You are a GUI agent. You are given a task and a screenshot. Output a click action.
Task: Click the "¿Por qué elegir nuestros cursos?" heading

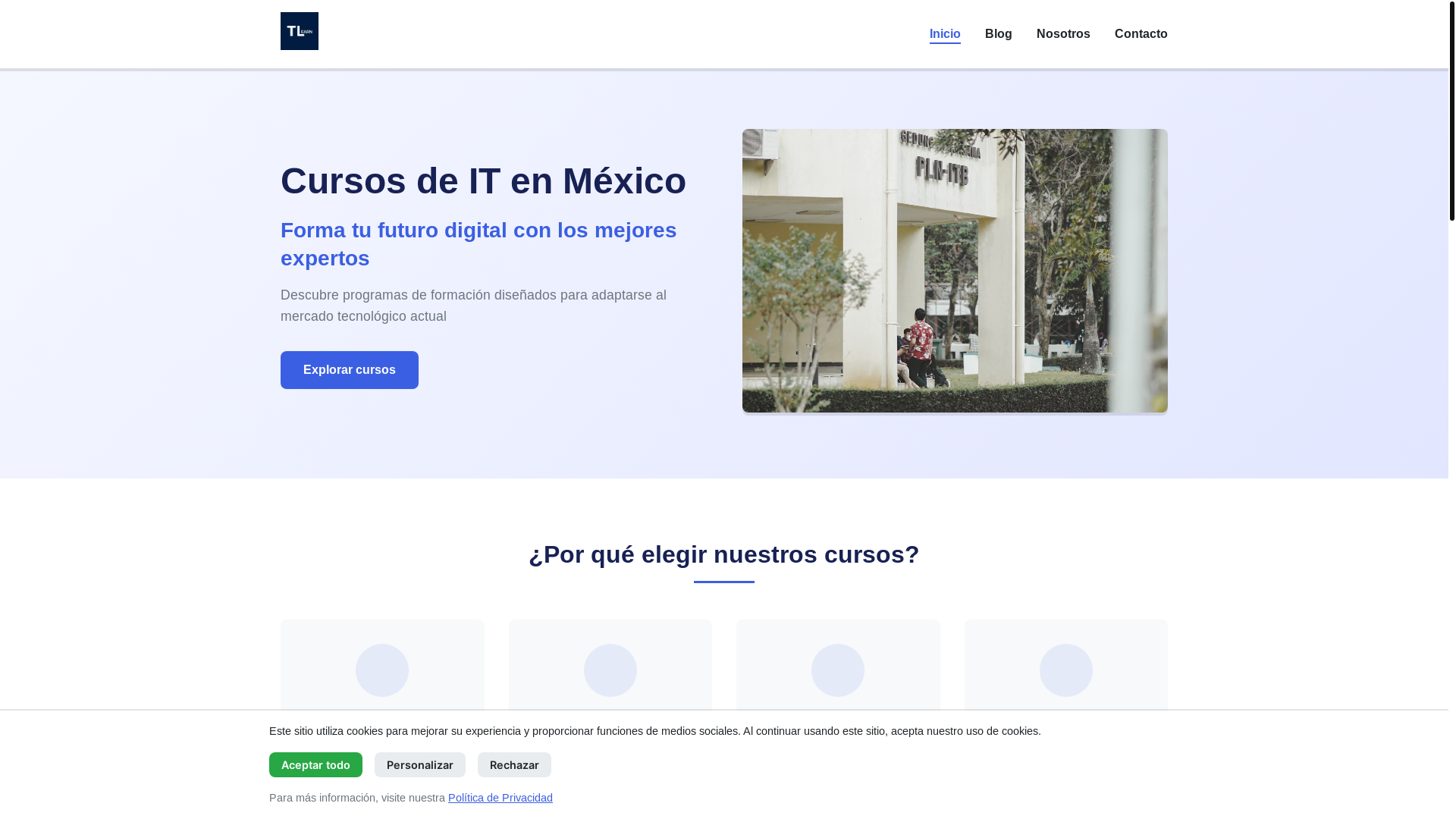coord(724,554)
